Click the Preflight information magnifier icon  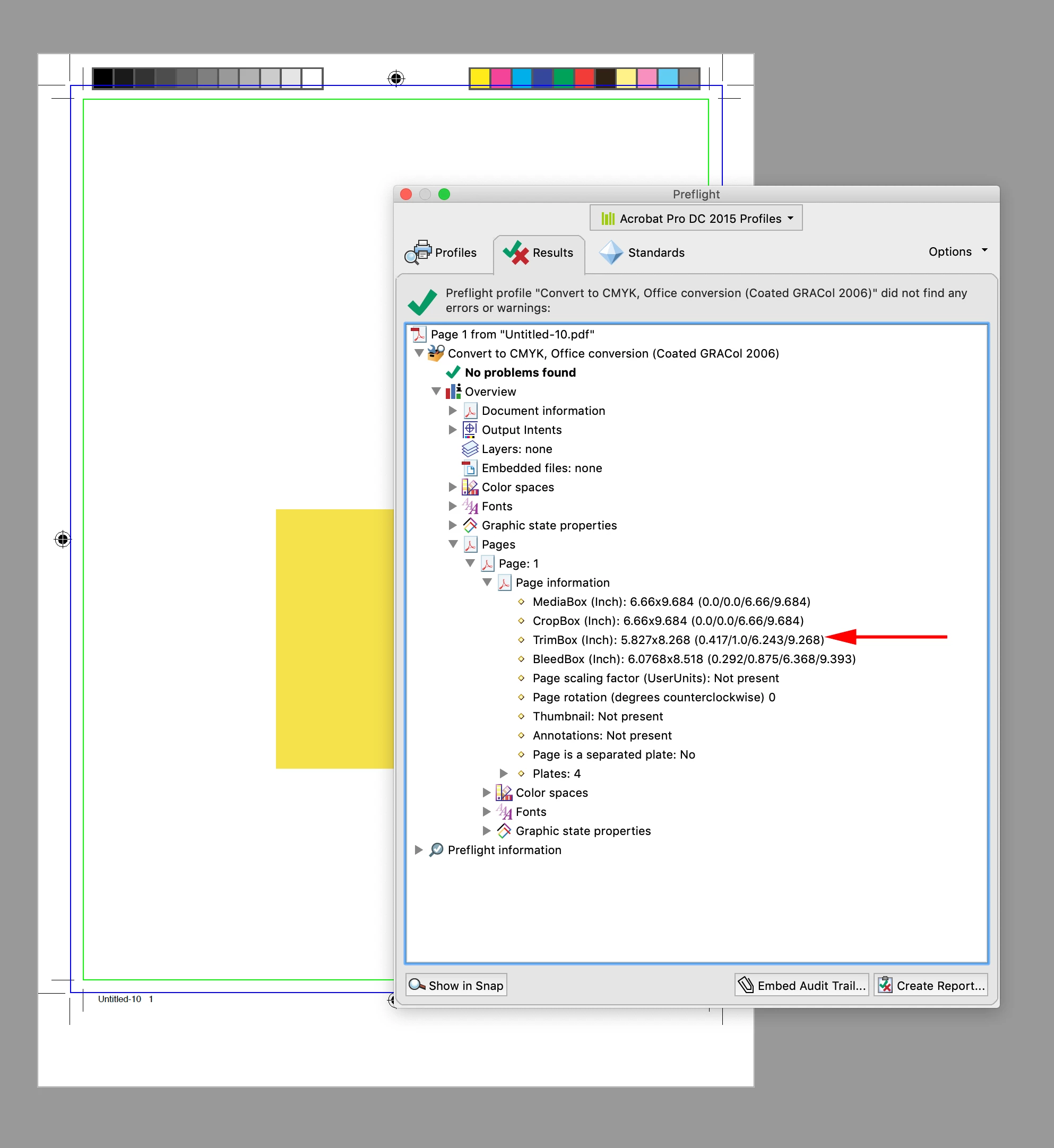click(436, 850)
